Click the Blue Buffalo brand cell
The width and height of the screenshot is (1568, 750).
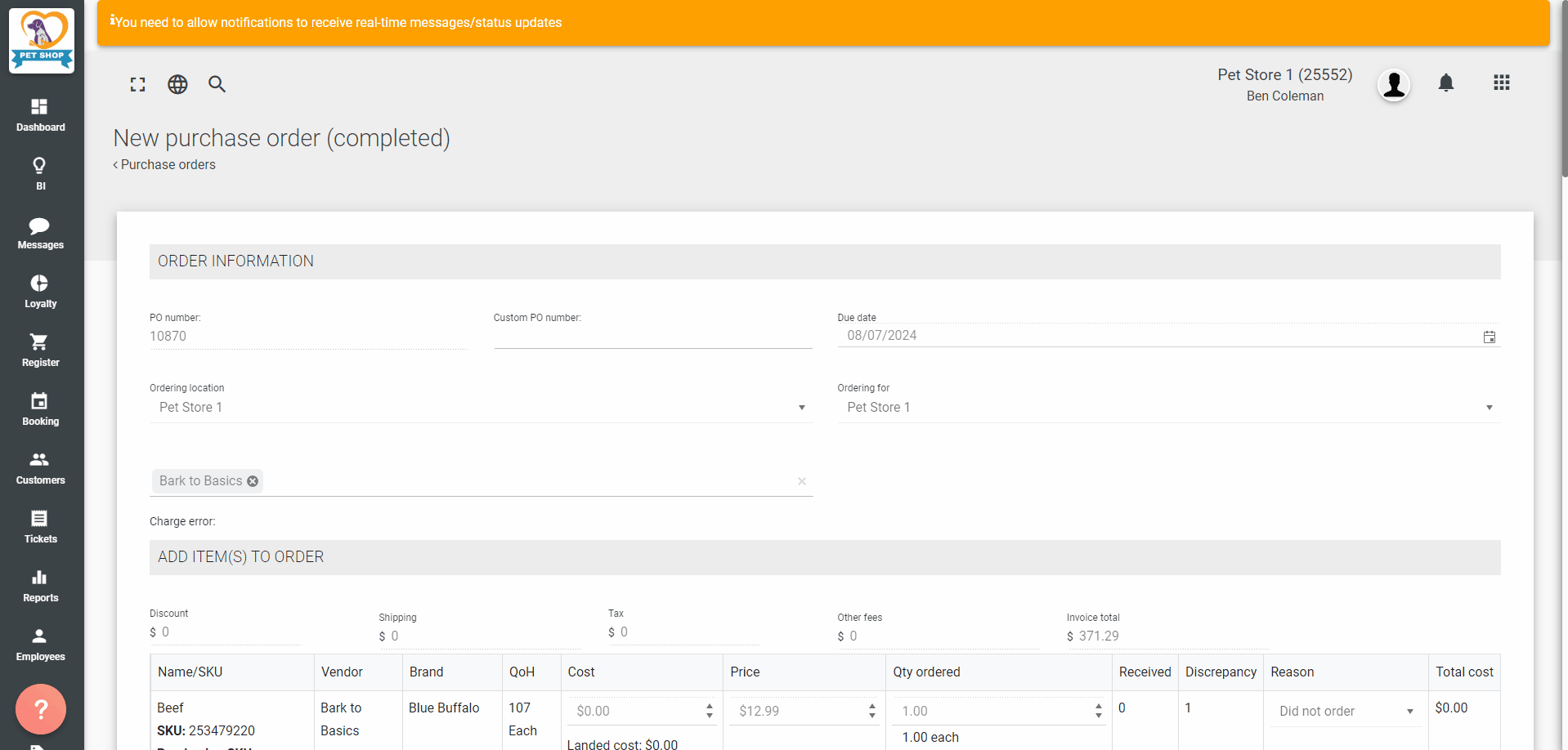pos(444,708)
